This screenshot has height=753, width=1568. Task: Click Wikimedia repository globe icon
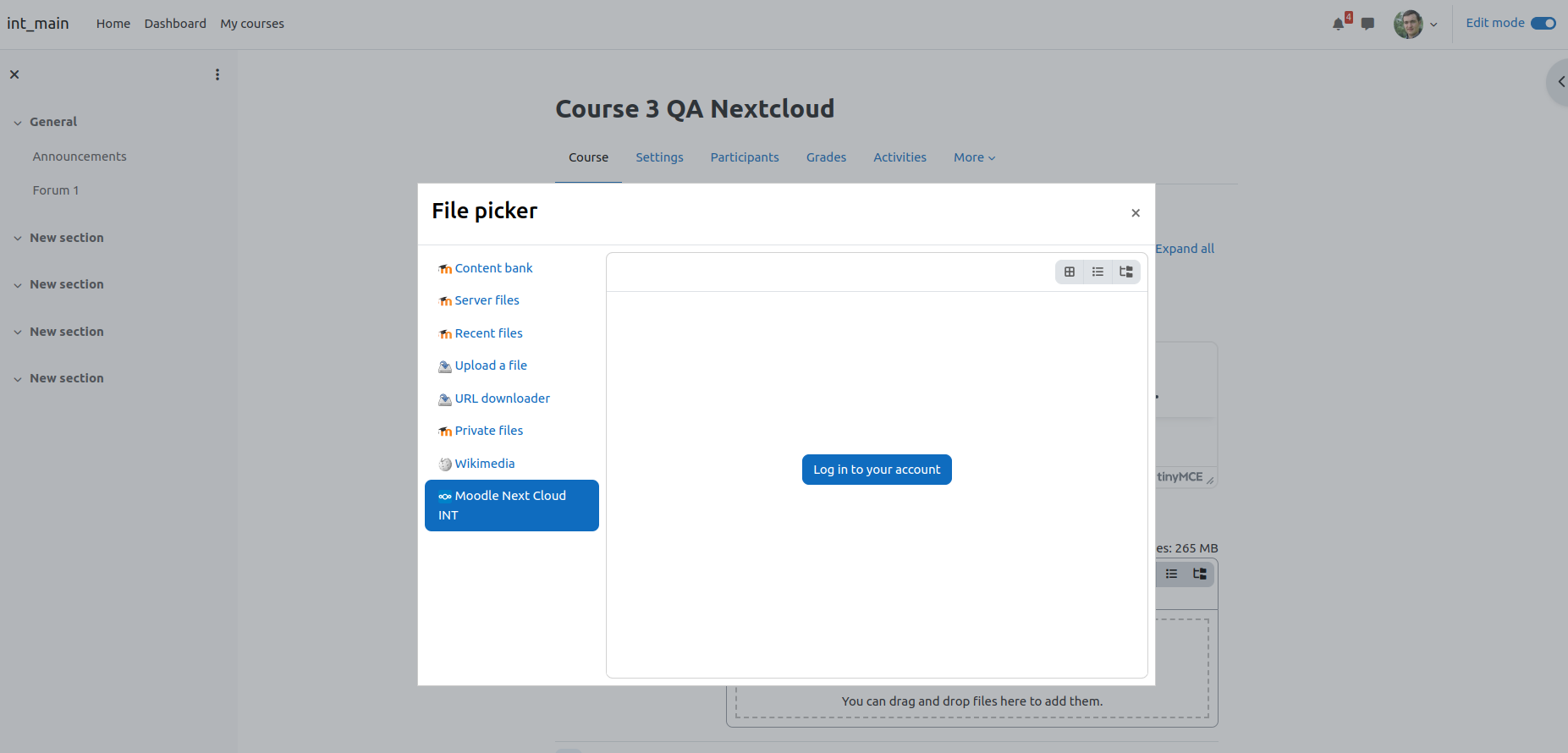(445, 464)
